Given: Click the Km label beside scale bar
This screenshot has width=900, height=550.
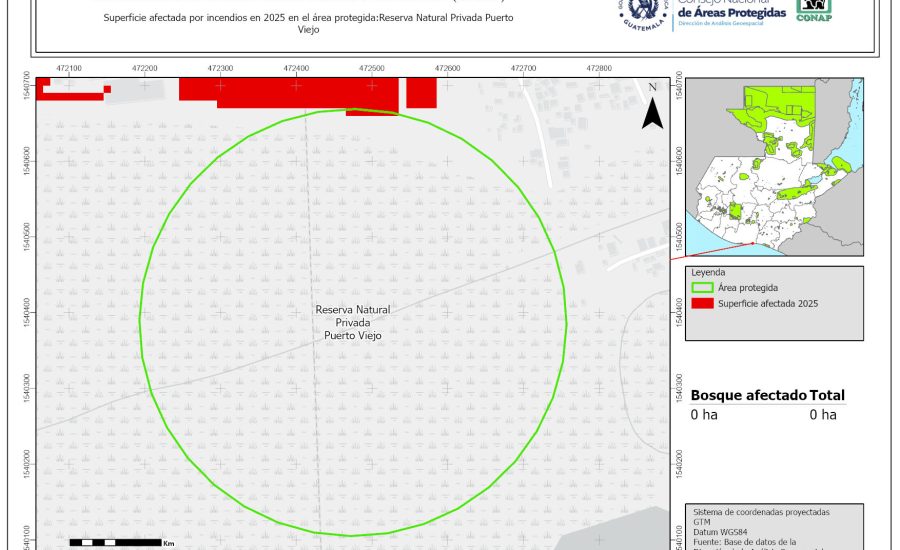Looking at the screenshot, I should tap(169, 543).
